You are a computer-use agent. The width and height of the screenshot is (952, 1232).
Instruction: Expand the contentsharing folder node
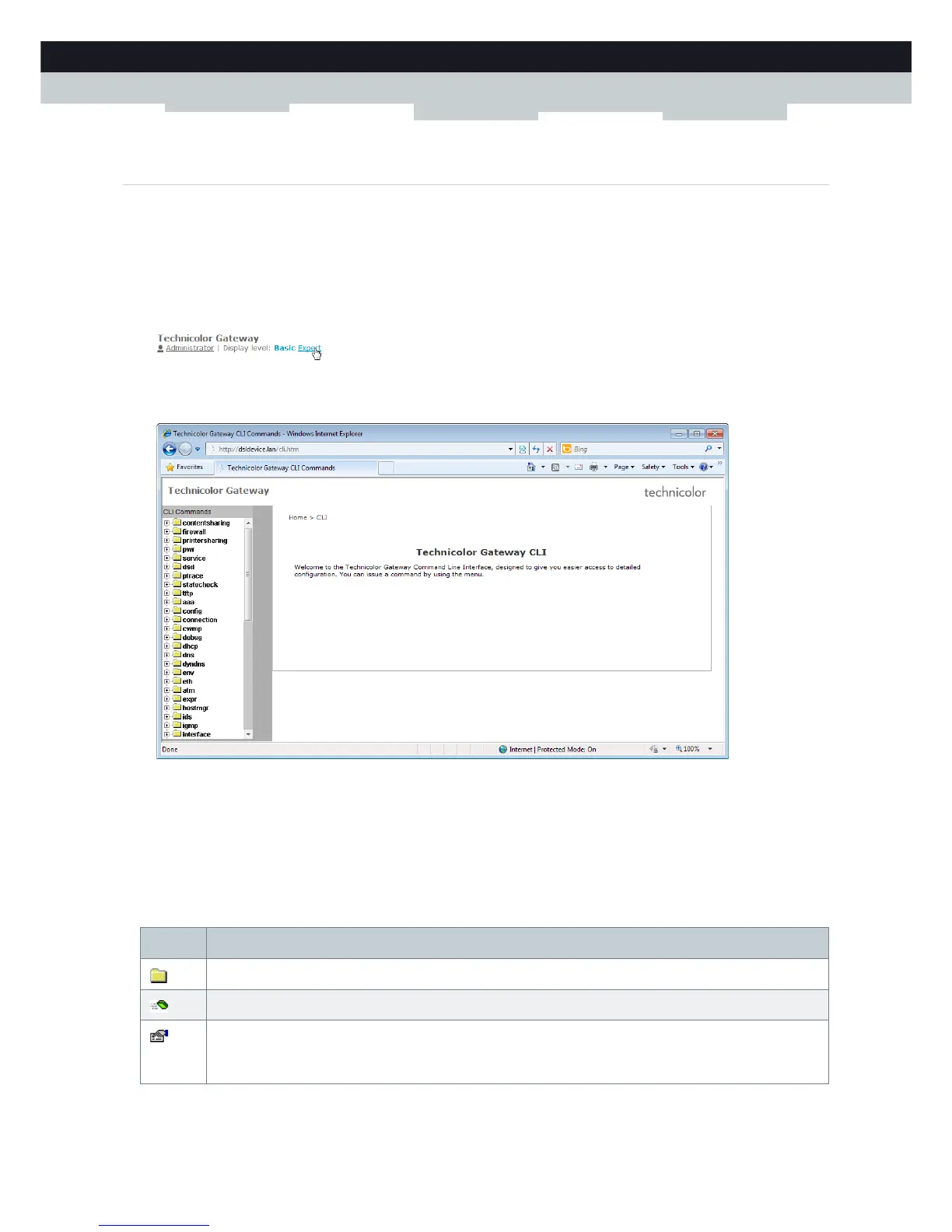pyautogui.click(x=166, y=523)
